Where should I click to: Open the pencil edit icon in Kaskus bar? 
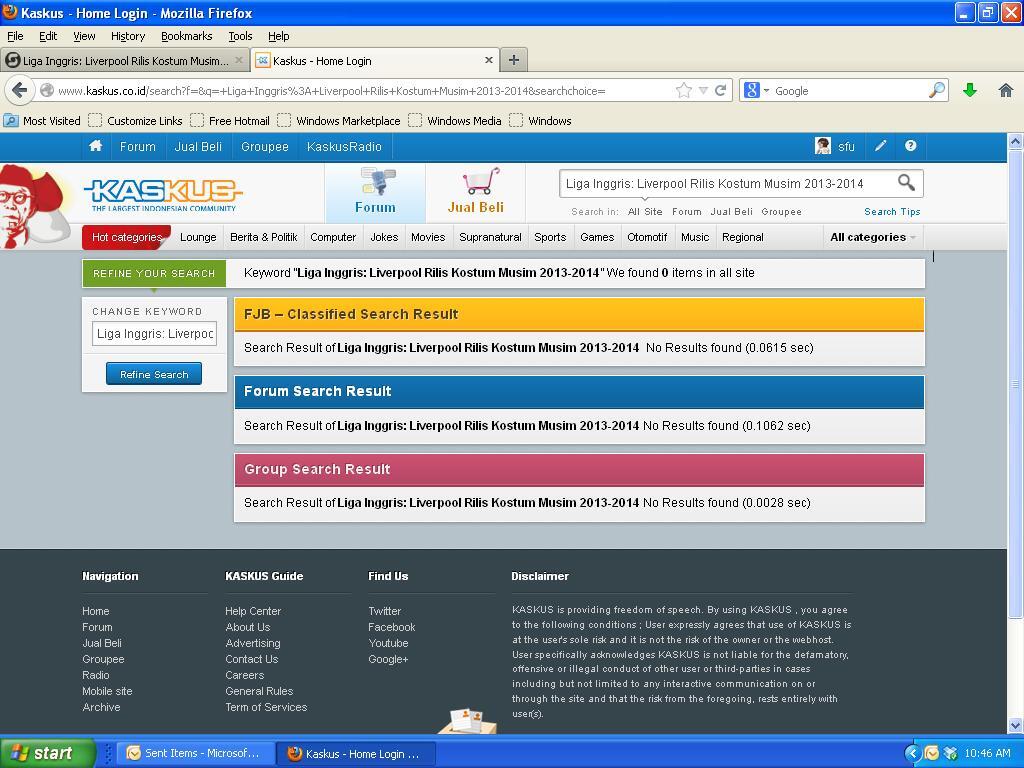(x=880, y=146)
